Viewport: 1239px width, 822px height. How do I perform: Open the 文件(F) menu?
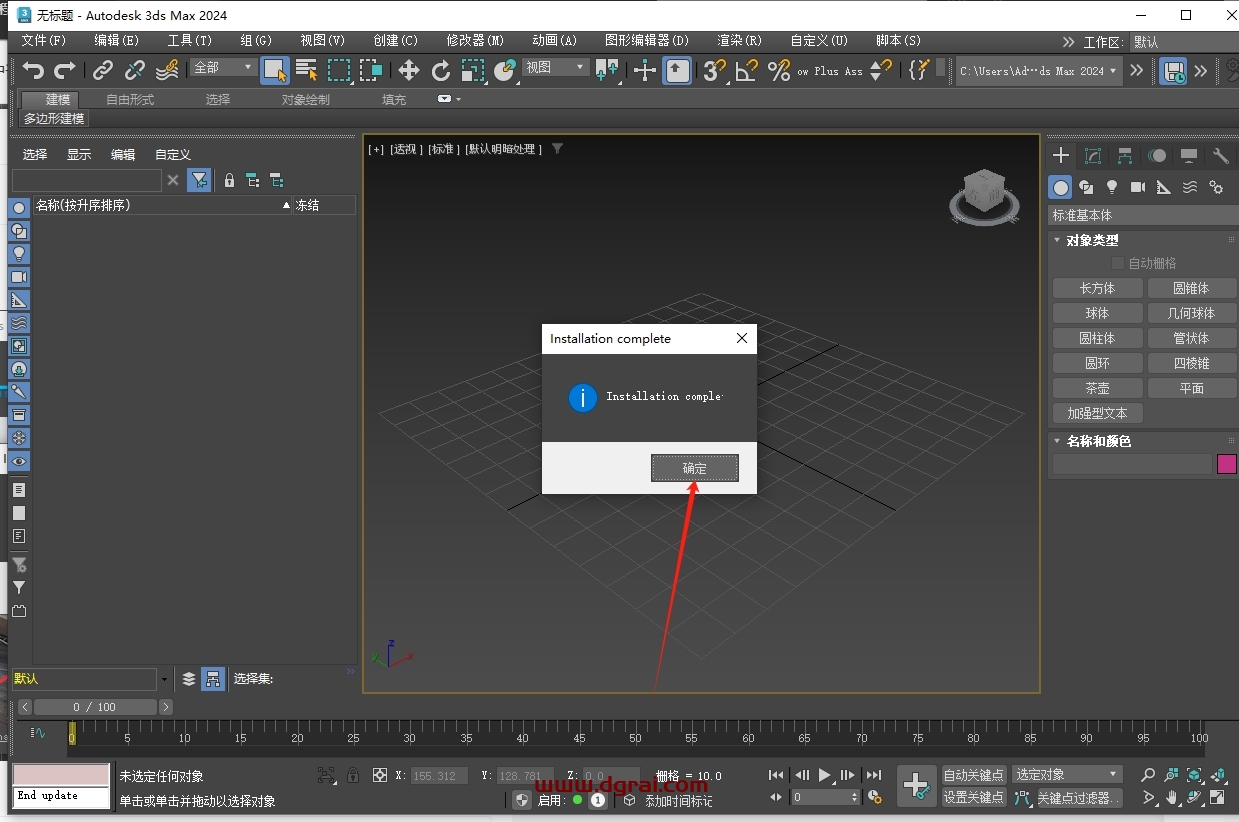tap(44, 41)
